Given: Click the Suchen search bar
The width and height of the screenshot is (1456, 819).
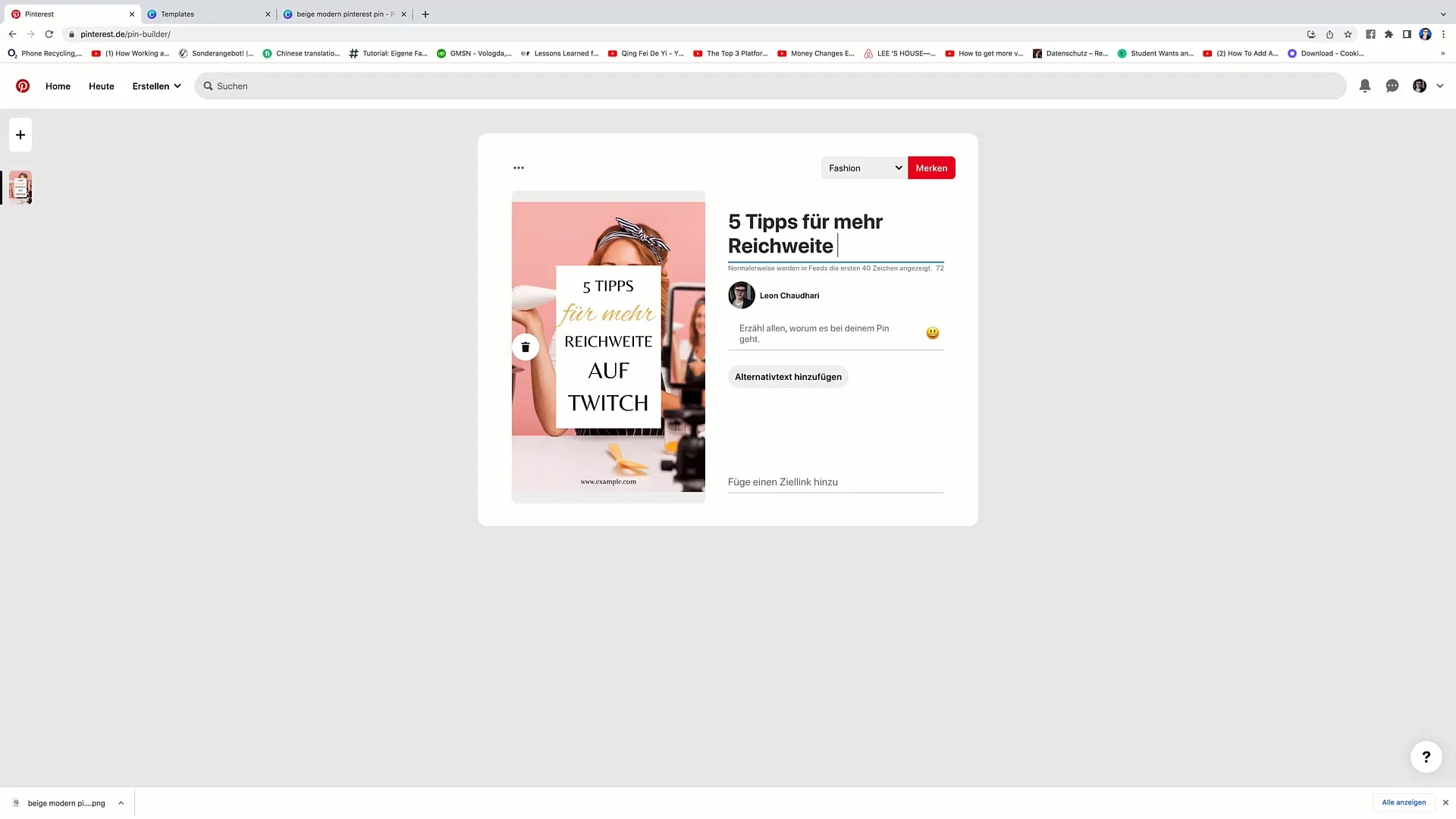Looking at the screenshot, I should pos(770,86).
